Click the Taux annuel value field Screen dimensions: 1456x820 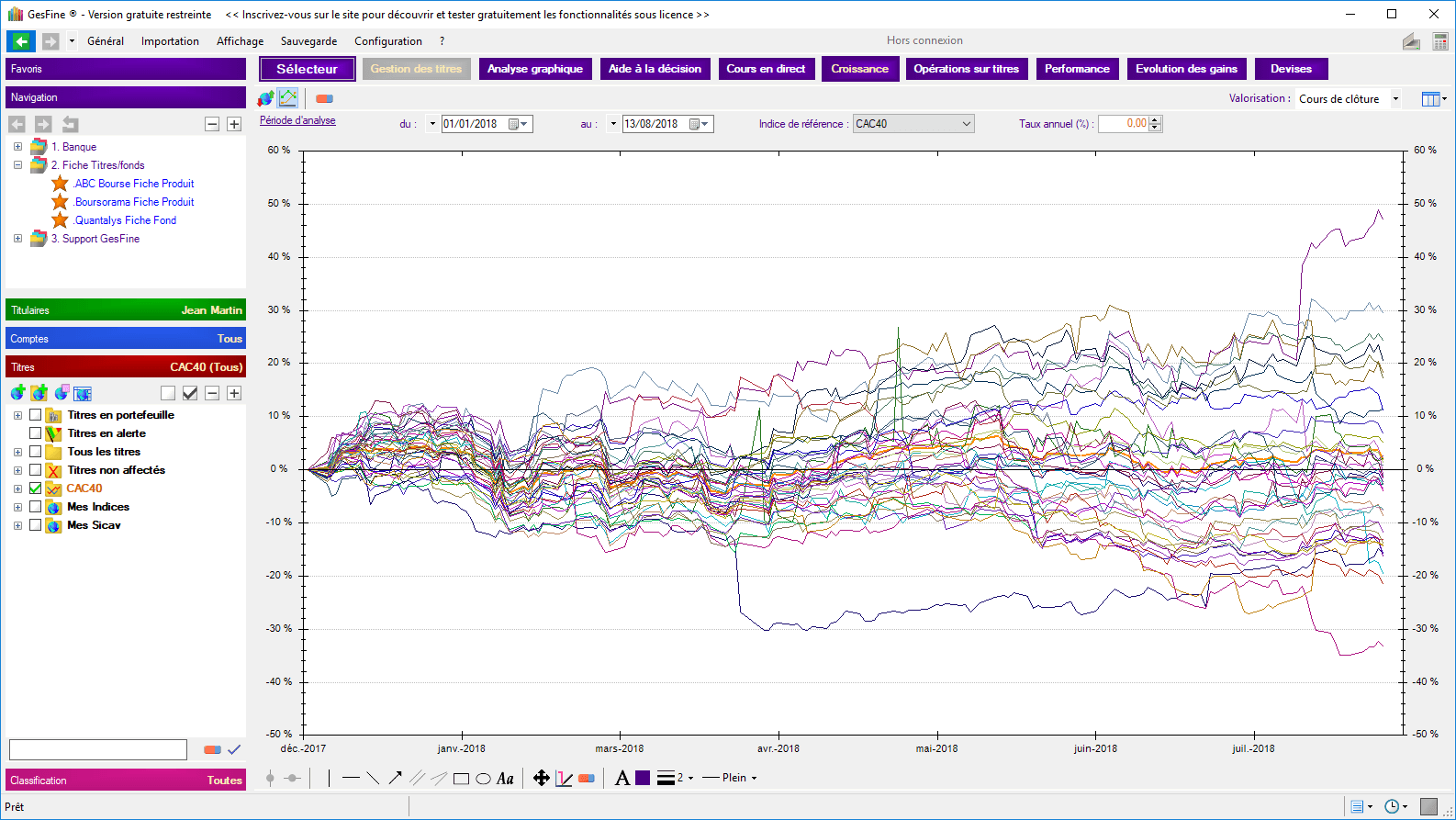pyautogui.click(x=1124, y=124)
